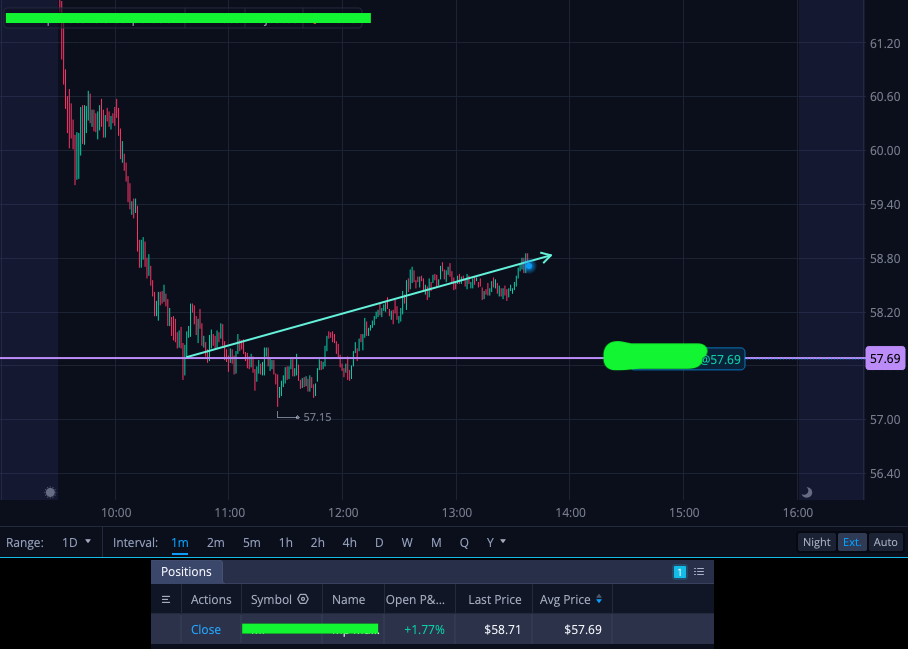Select the Positions tab
The image size is (908, 649).
click(186, 572)
